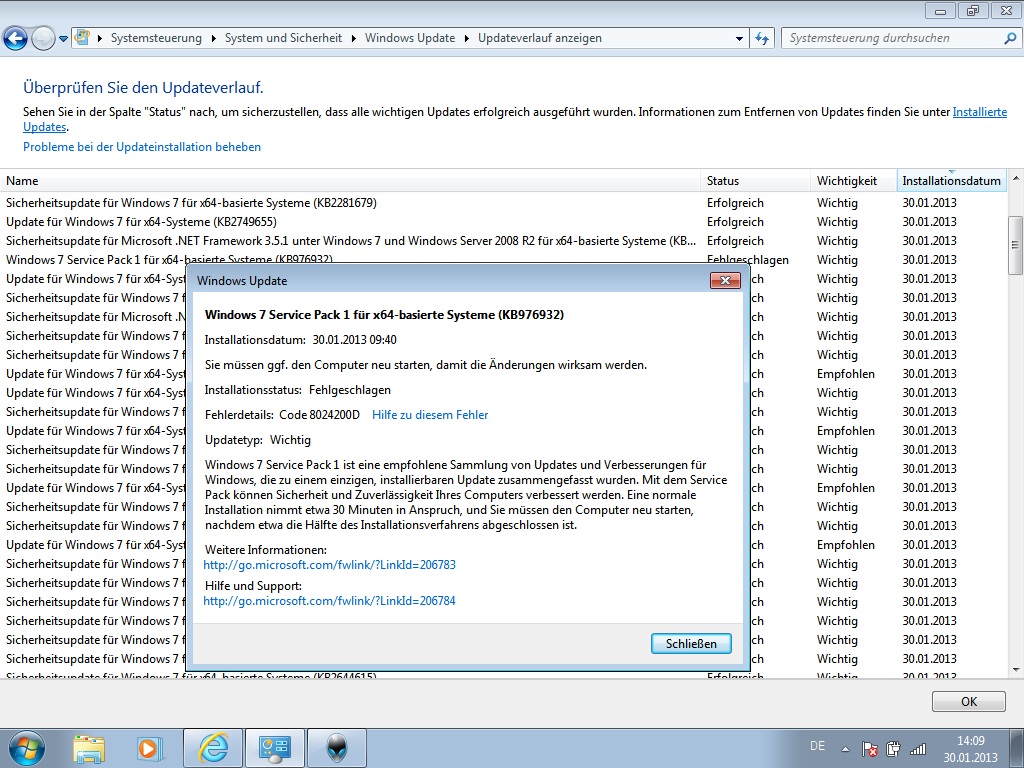The height and width of the screenshot is (768, 1024).
Task: Launch Windows Media Player from the taskbar
Action: [148, 749]
